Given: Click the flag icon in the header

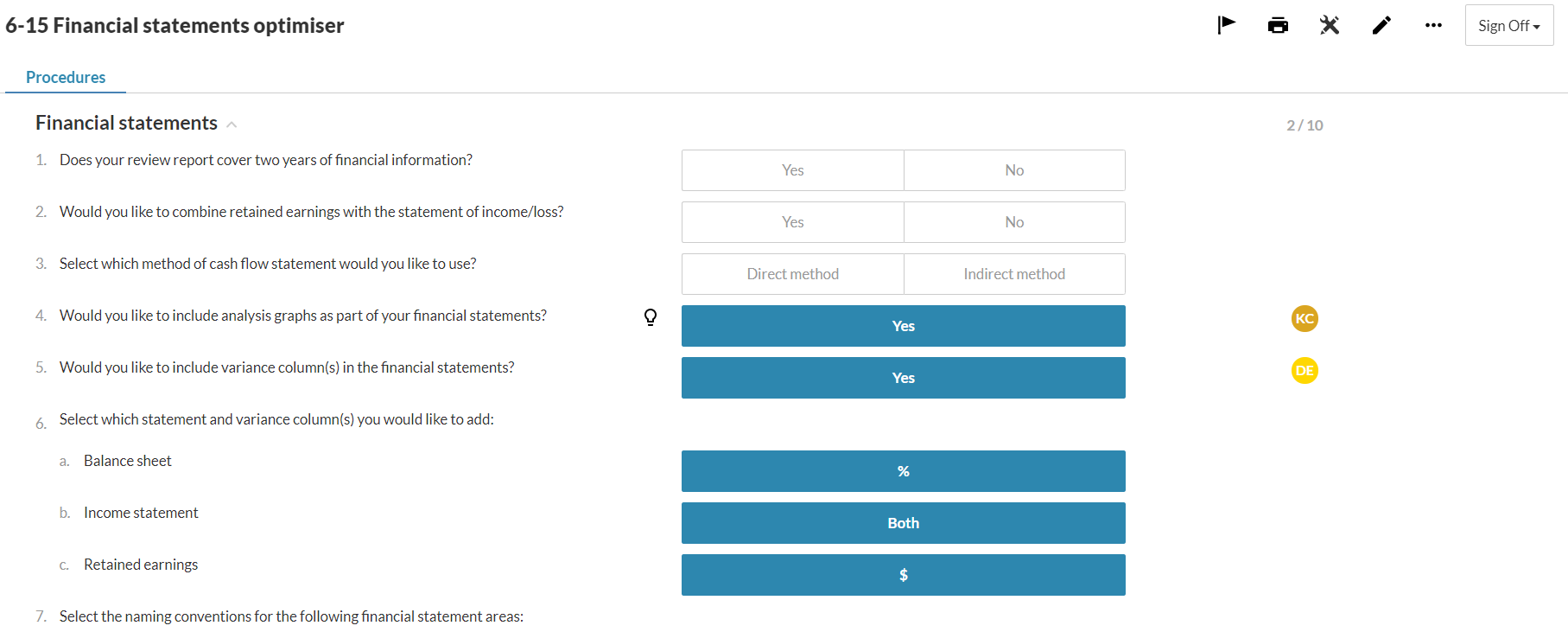Looking at the screenshot, I should pos(1226,25).
